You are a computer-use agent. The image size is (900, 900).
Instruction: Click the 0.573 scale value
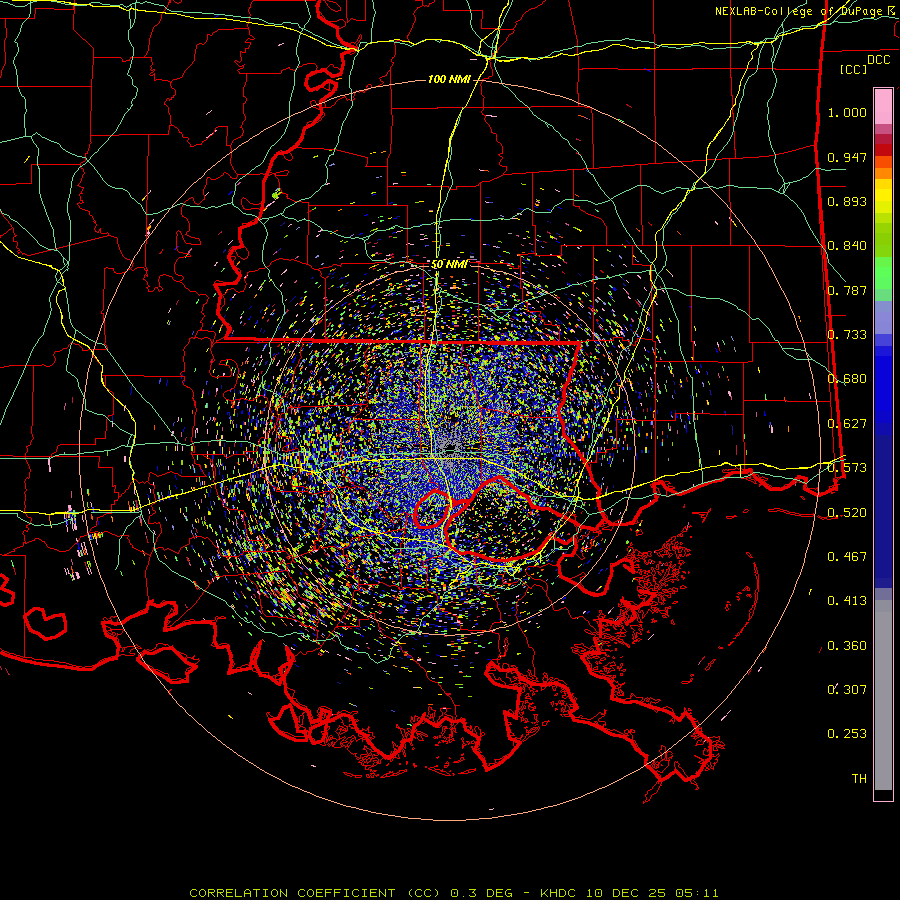847,468
